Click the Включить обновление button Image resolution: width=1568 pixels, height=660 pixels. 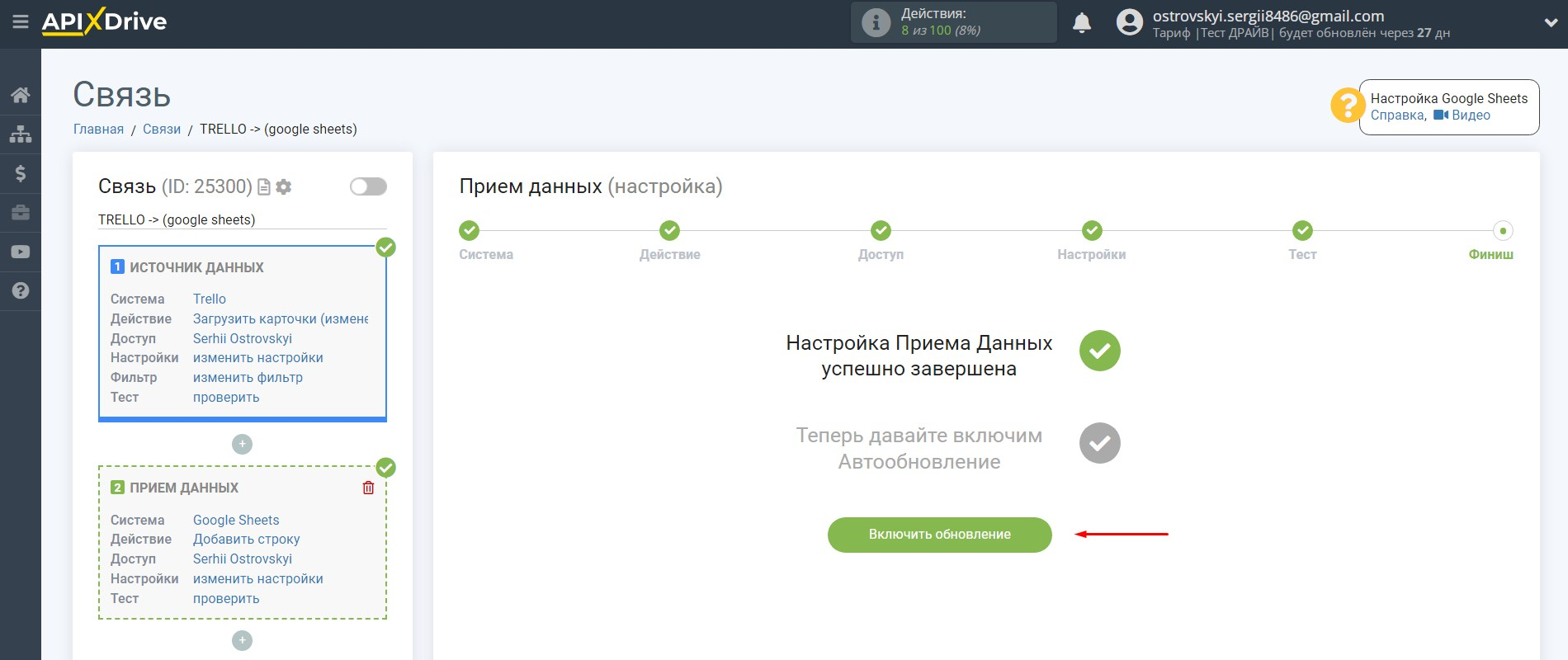coord(940,535)
